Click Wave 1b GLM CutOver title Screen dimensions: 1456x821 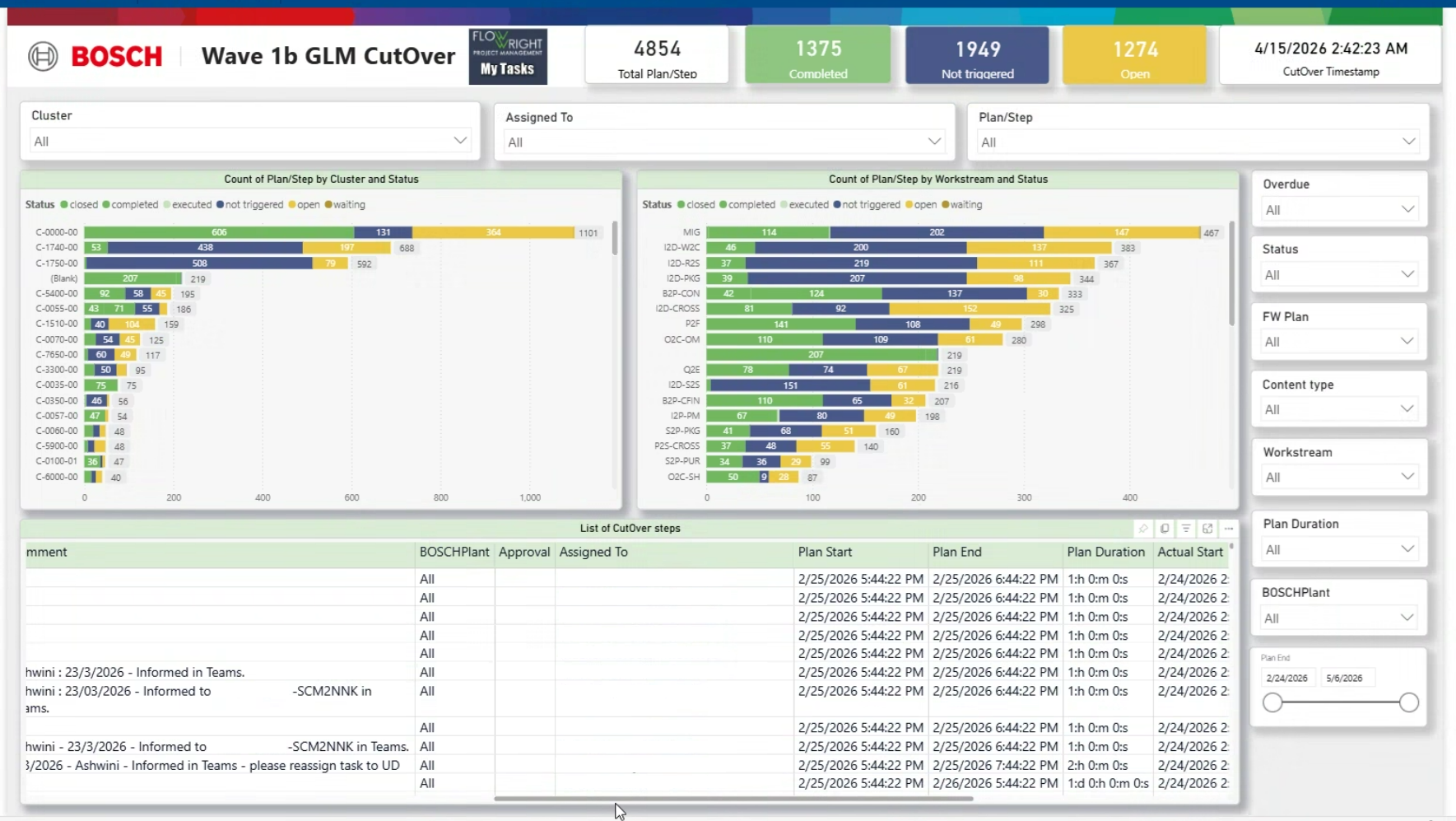[328, 56]
